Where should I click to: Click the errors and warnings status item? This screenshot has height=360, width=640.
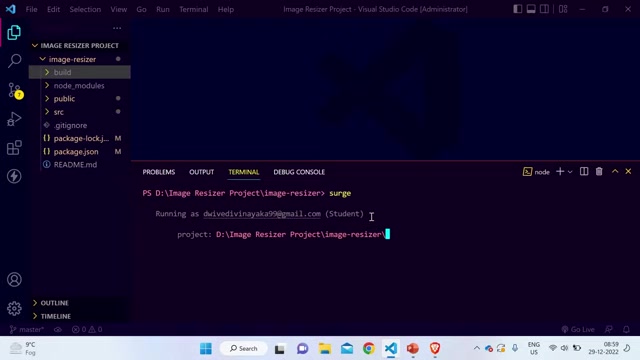point(87,329)
